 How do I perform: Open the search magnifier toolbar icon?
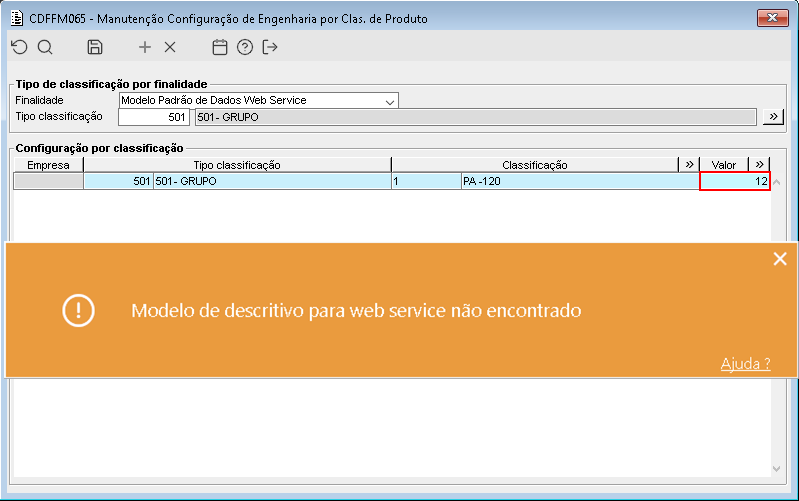click(x=45, y=47)
